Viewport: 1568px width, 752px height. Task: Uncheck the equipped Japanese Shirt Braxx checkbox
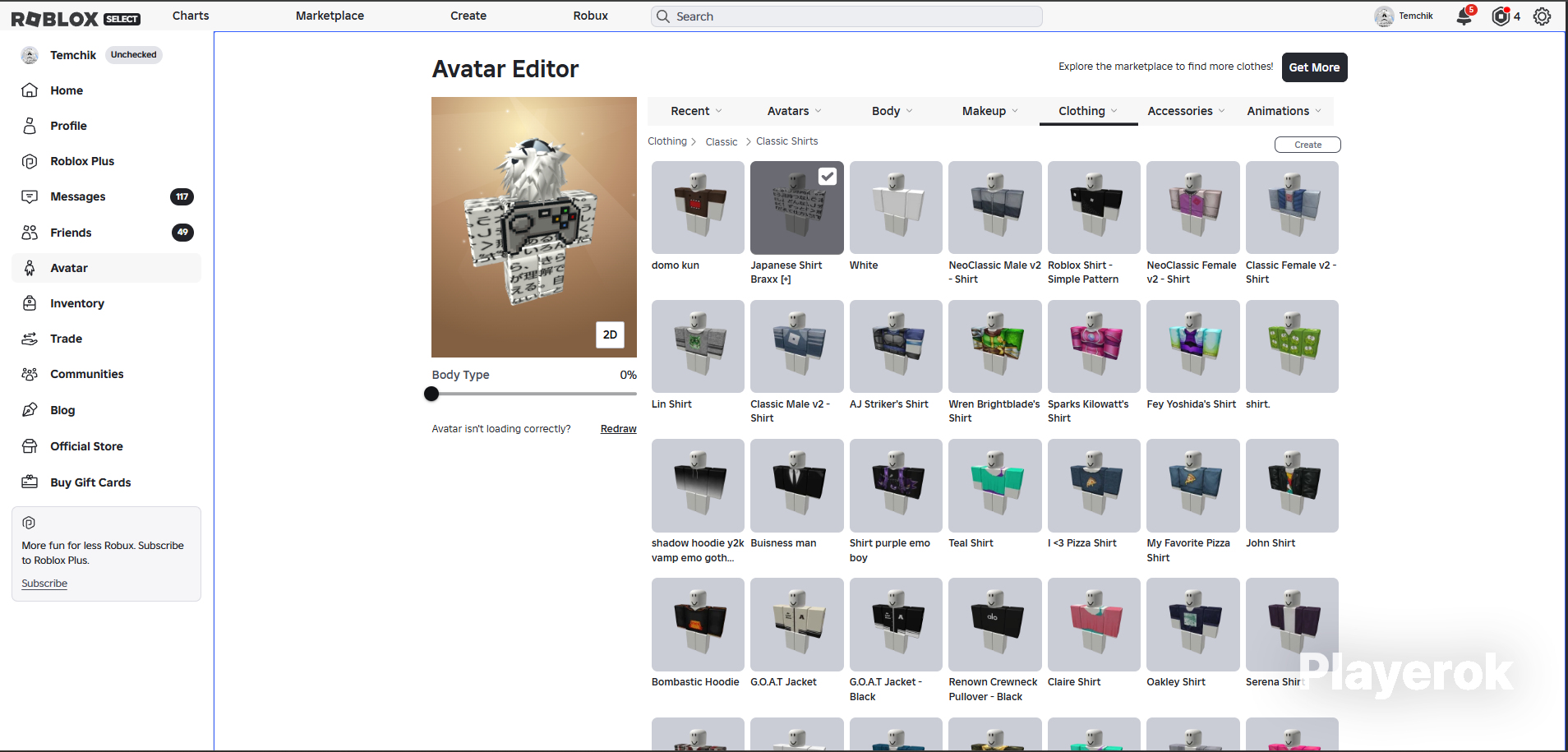pos(828,176)
